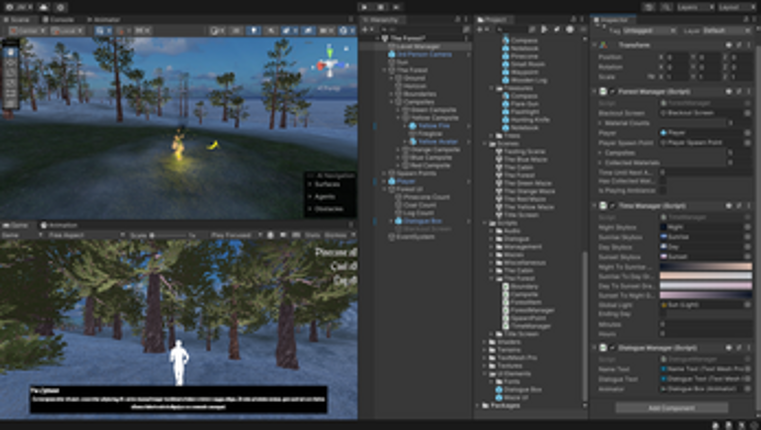Viewport: 761px width, 430px height.
Task: Toggle Time Manager script enabled checkbox
Action: tap(612, 206)
